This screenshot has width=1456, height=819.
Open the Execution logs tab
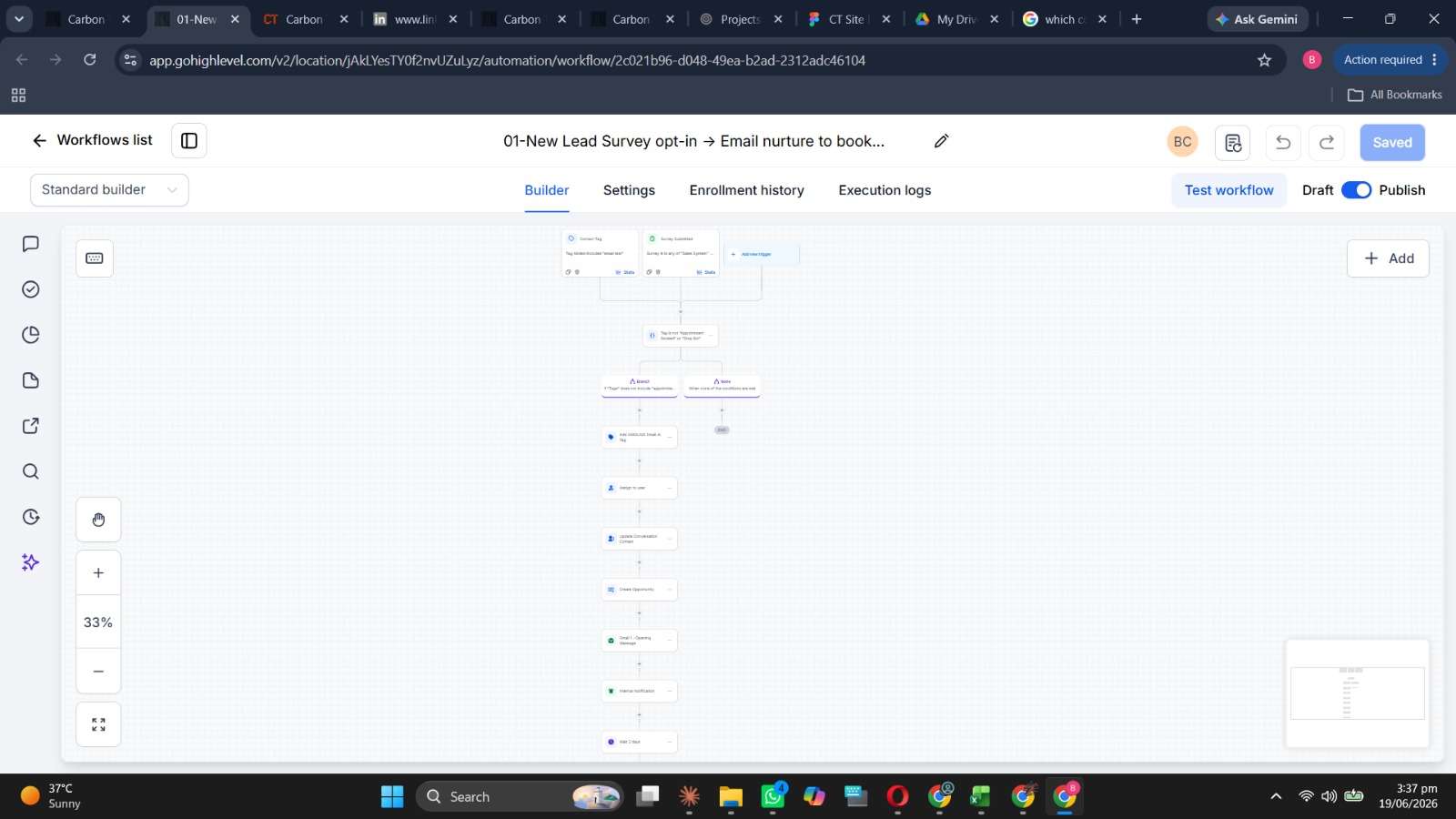click(x=885, y=190)
